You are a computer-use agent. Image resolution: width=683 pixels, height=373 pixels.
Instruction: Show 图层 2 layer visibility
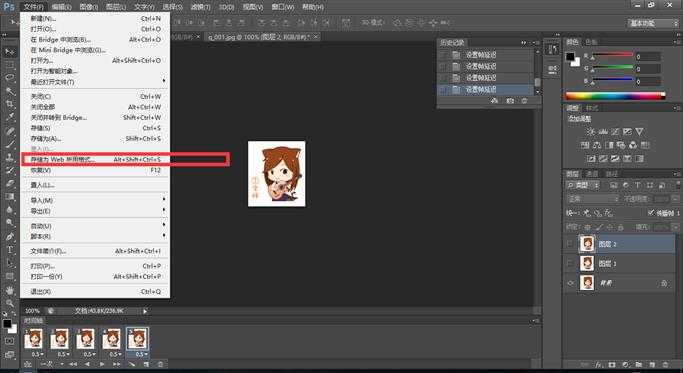tap(571, 244)
